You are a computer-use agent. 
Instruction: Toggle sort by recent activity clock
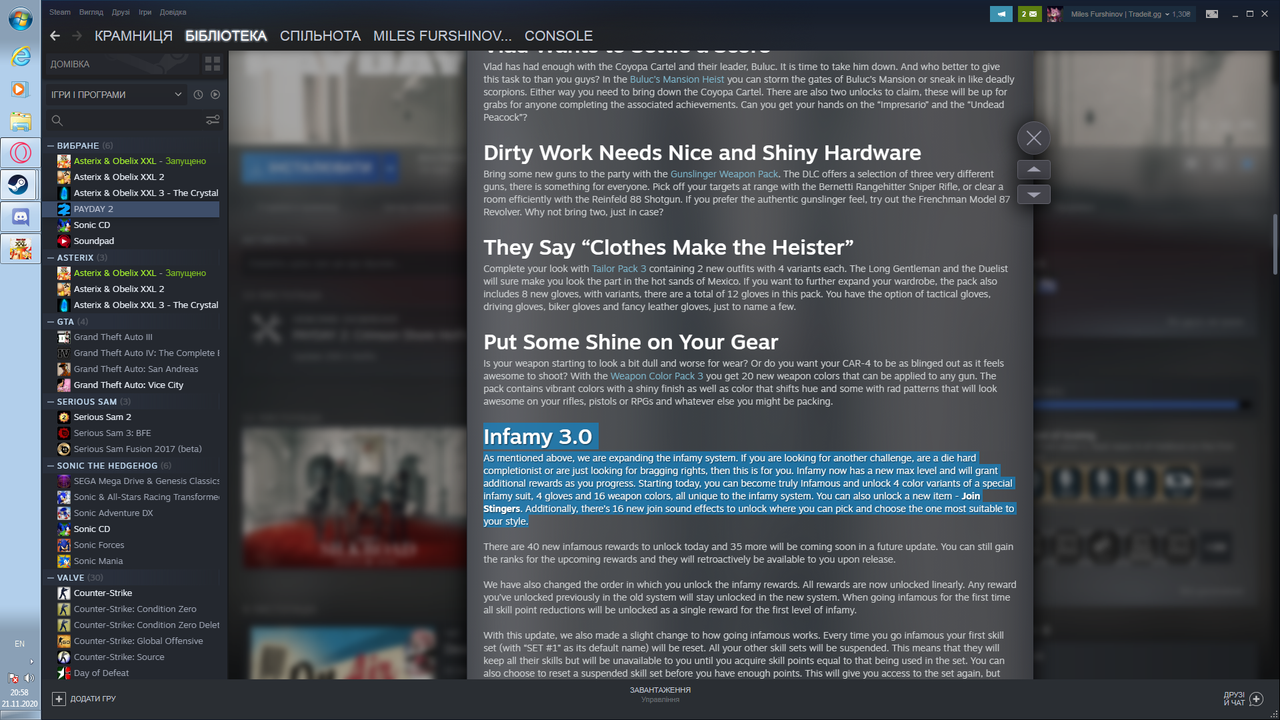coord(198,94)
